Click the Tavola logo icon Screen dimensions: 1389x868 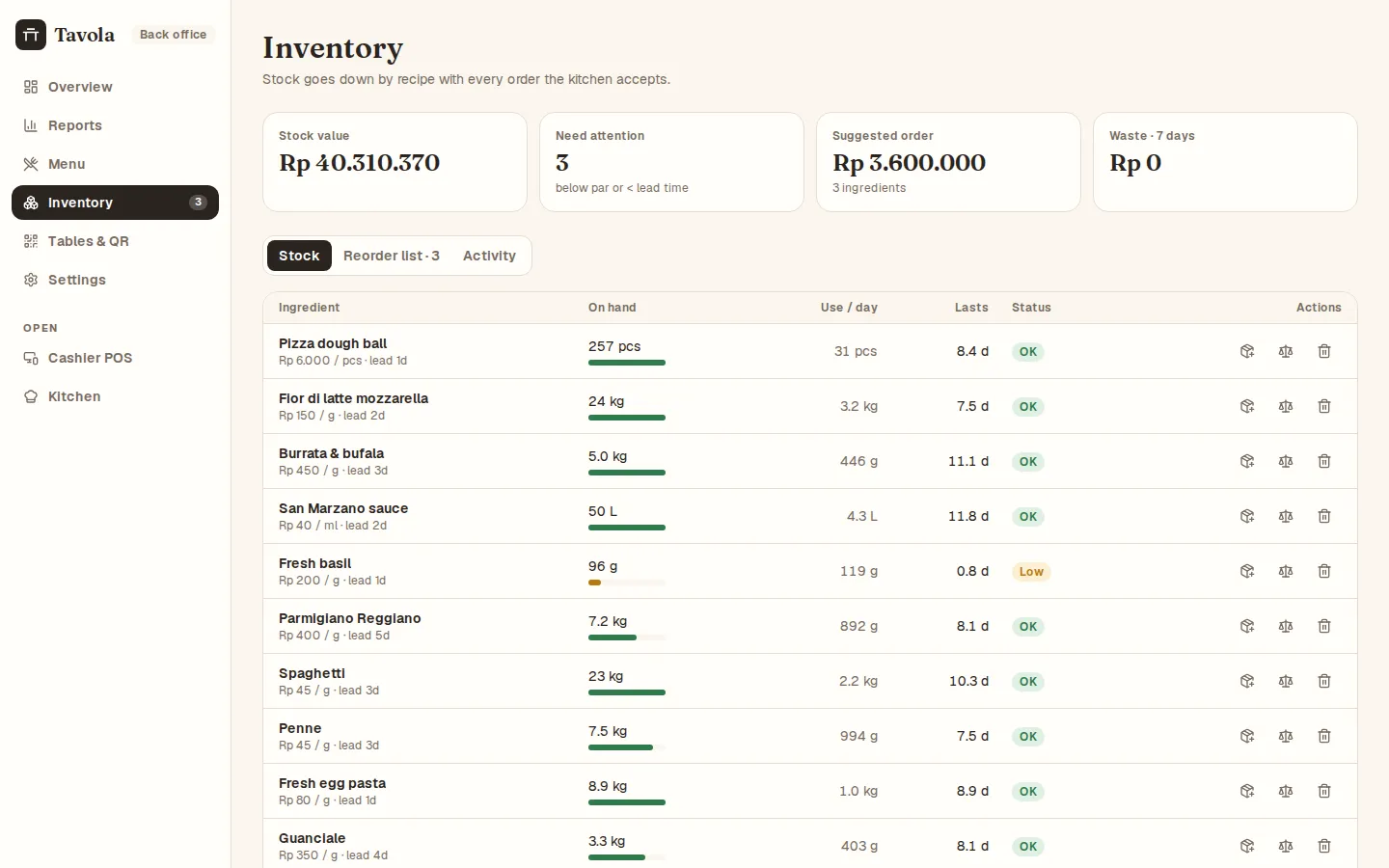point(31,35)
